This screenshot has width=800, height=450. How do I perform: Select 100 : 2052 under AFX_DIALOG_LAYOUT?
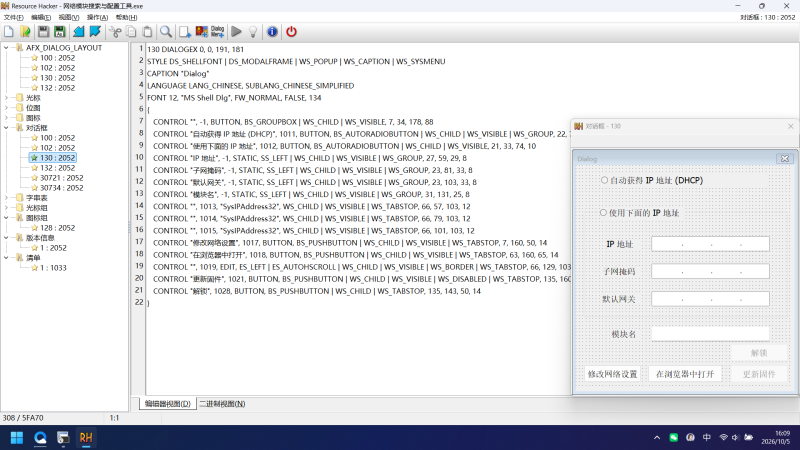57,58
